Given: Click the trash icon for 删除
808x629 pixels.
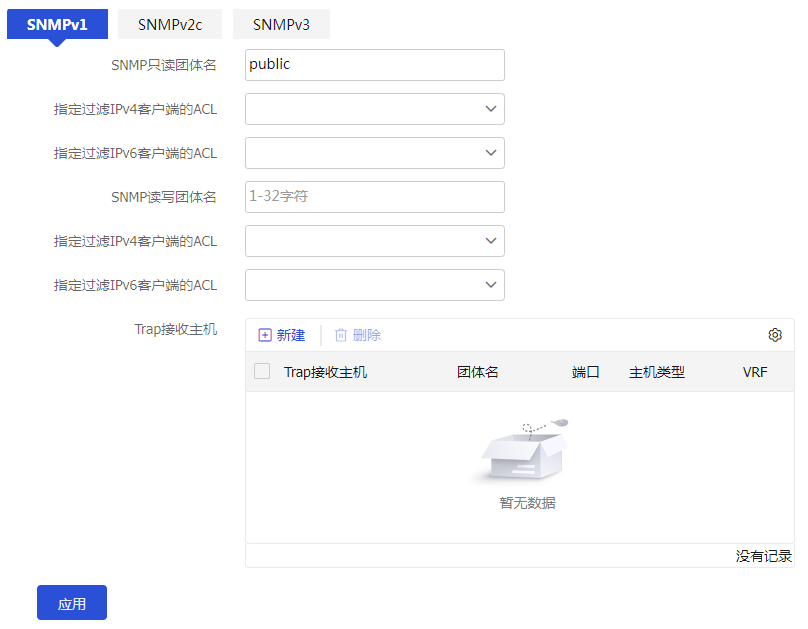Looking at the screenshot, I should point(341,335).
